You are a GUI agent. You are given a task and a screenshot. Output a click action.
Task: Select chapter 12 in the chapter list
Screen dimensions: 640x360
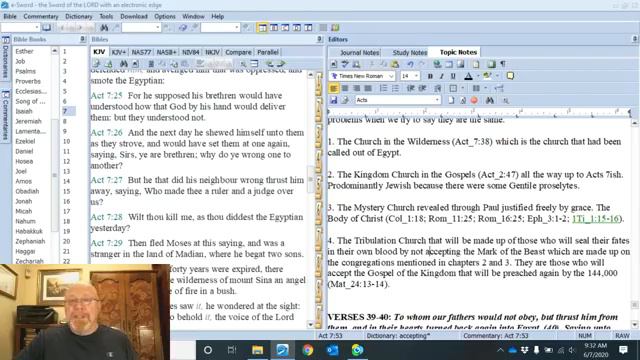(67, 161)
